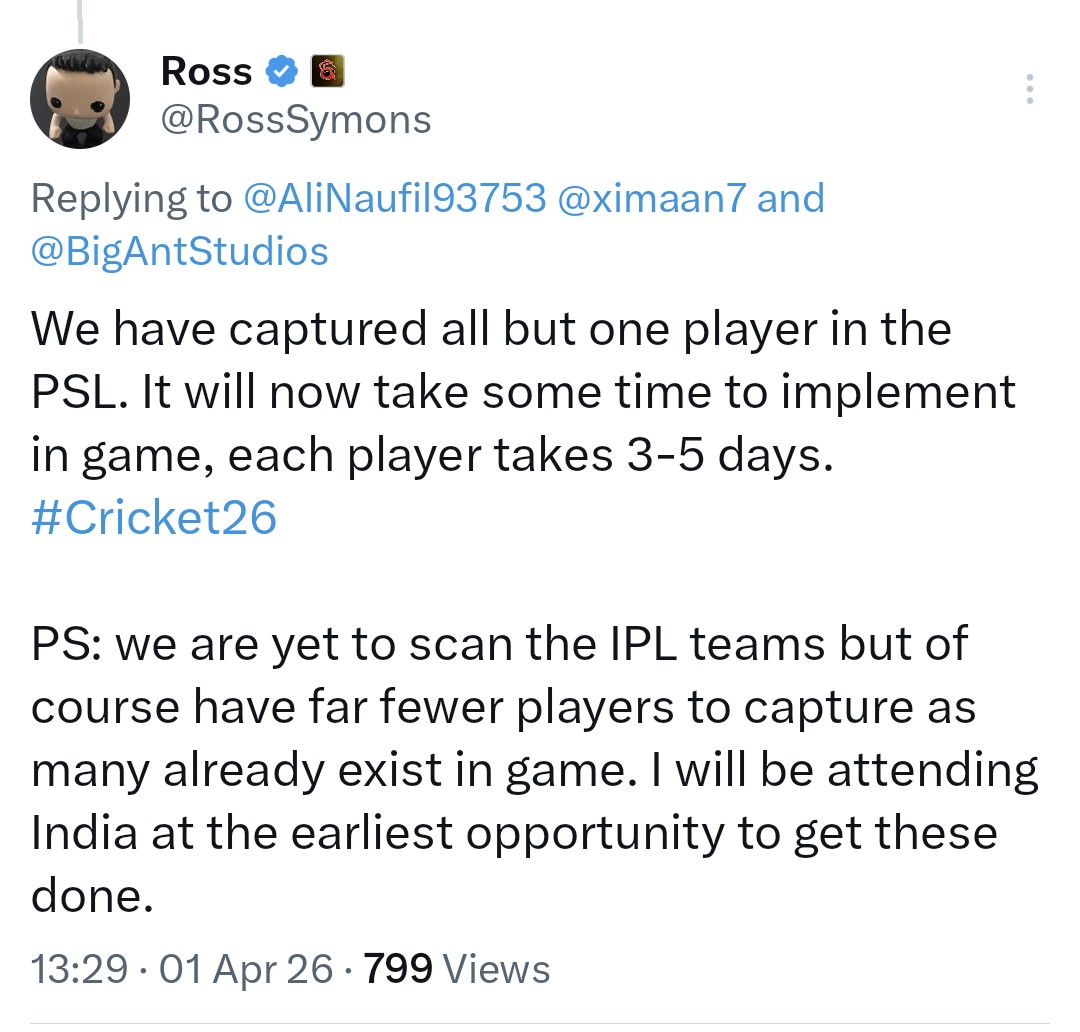Screen dimensions: 1080x1032
Task: Click the thread connector line above avatar
Action: [x=78, y=20]
